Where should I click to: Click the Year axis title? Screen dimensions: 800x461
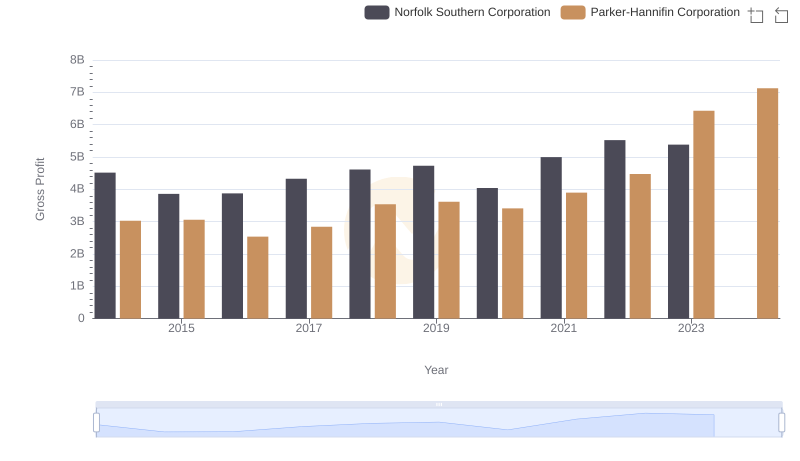(436, 370)
